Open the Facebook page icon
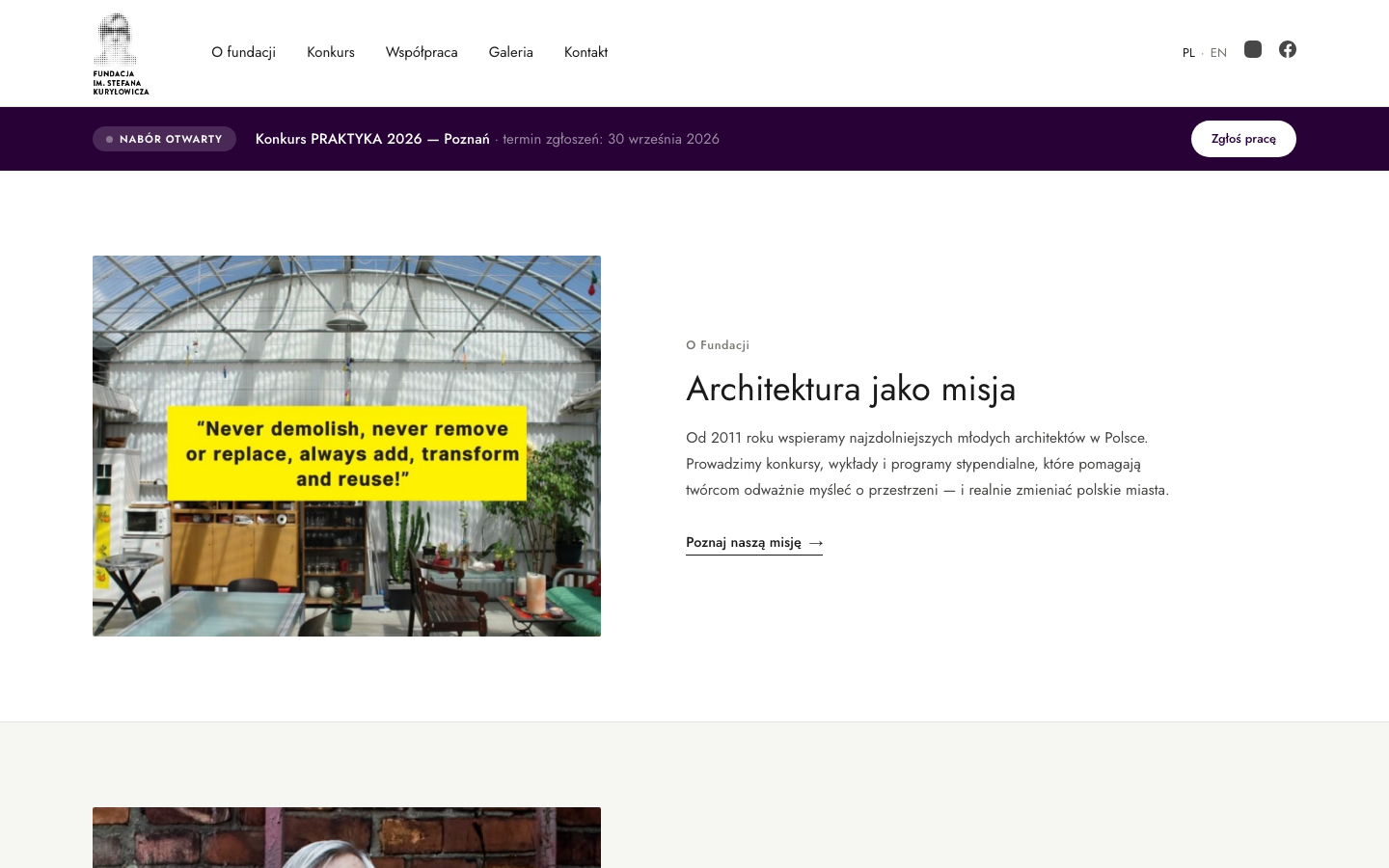Screen dimensions: 1389x868 coord(1288,49)
